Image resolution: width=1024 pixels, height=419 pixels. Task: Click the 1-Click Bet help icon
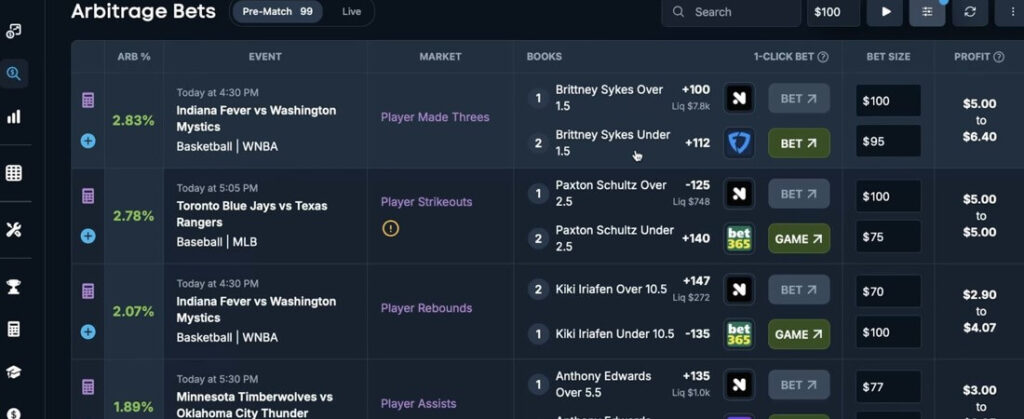(823, 57)
